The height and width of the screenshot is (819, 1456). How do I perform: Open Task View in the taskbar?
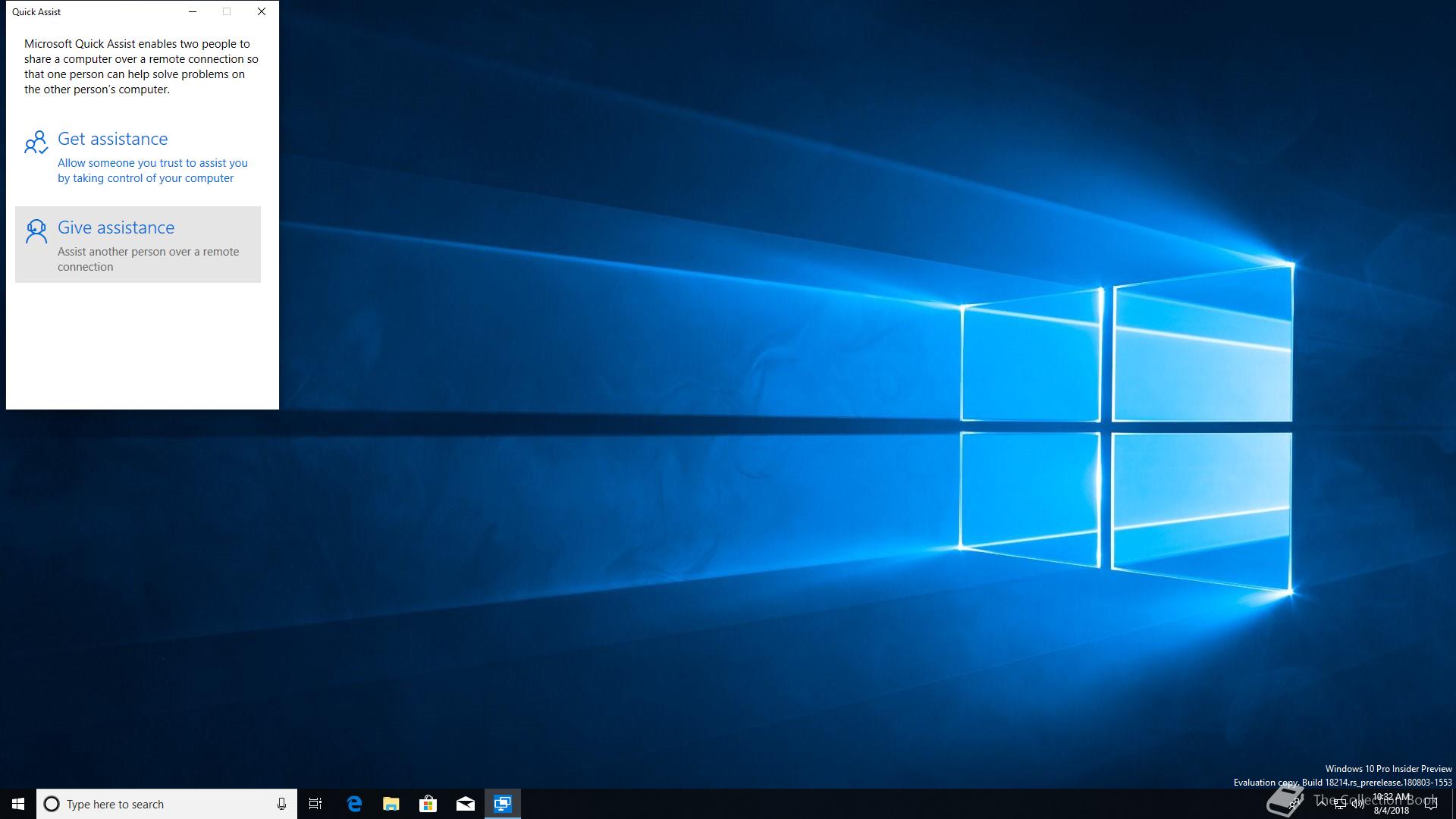pos(315,804)
